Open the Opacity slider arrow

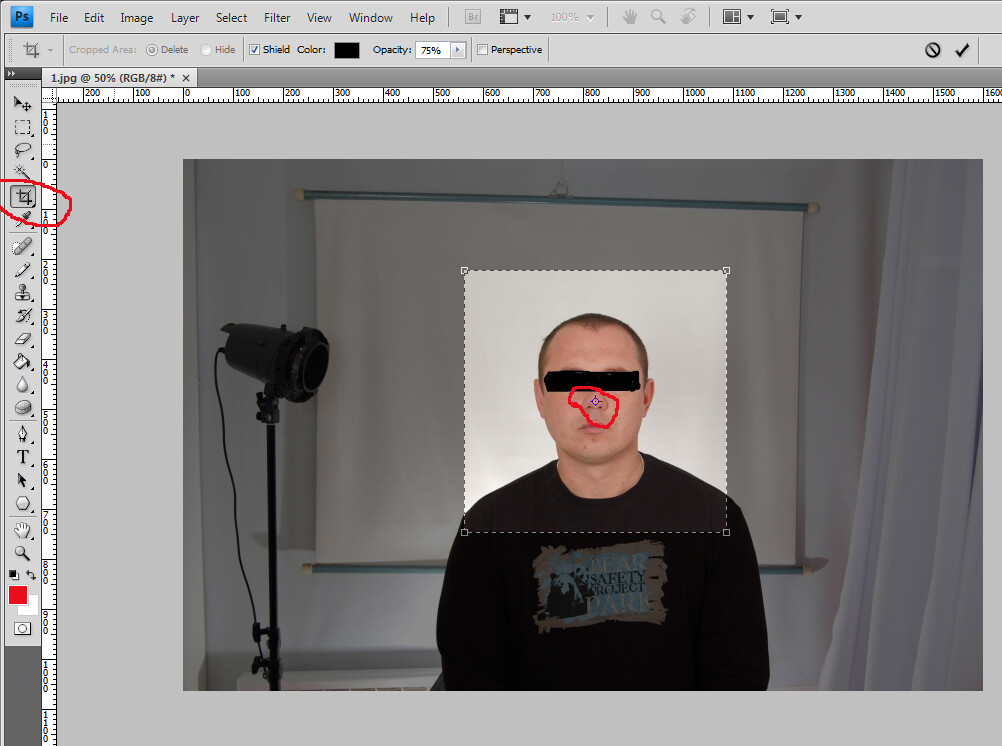458,50
